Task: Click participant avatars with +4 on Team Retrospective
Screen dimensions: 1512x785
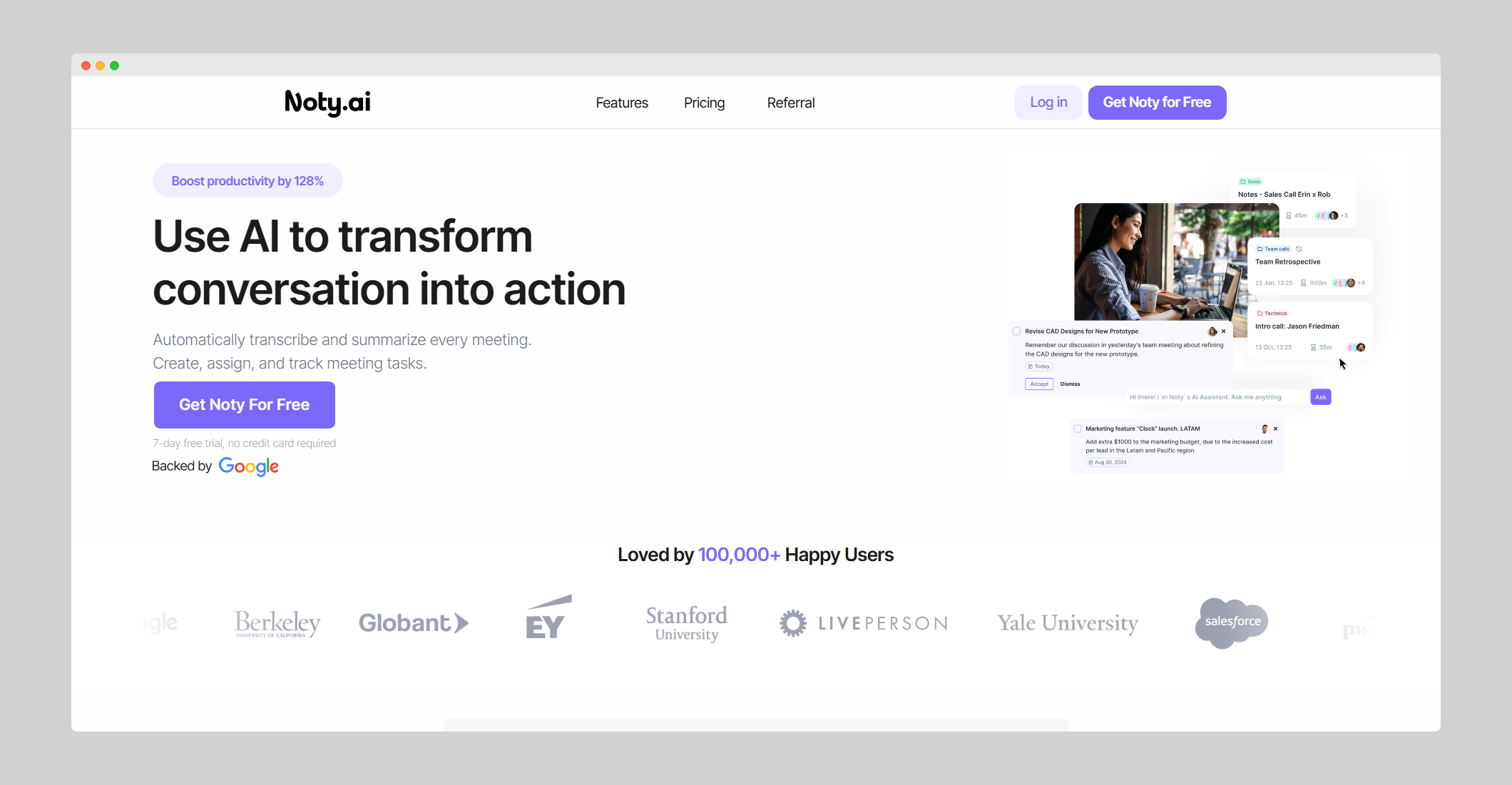Action: pos(1349,283)
